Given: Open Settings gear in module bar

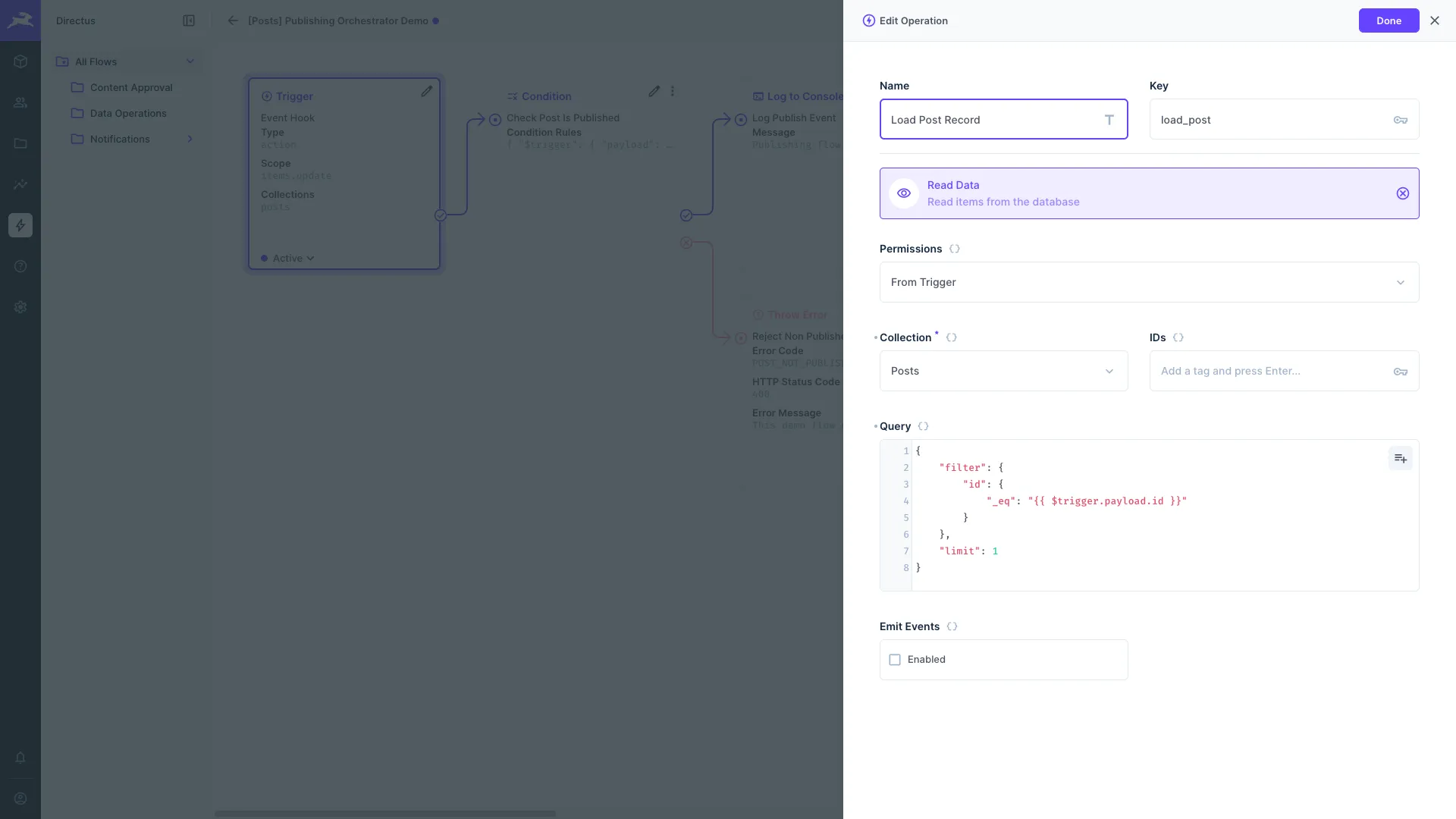Looking at the screenshot, I should coord(20,307).
